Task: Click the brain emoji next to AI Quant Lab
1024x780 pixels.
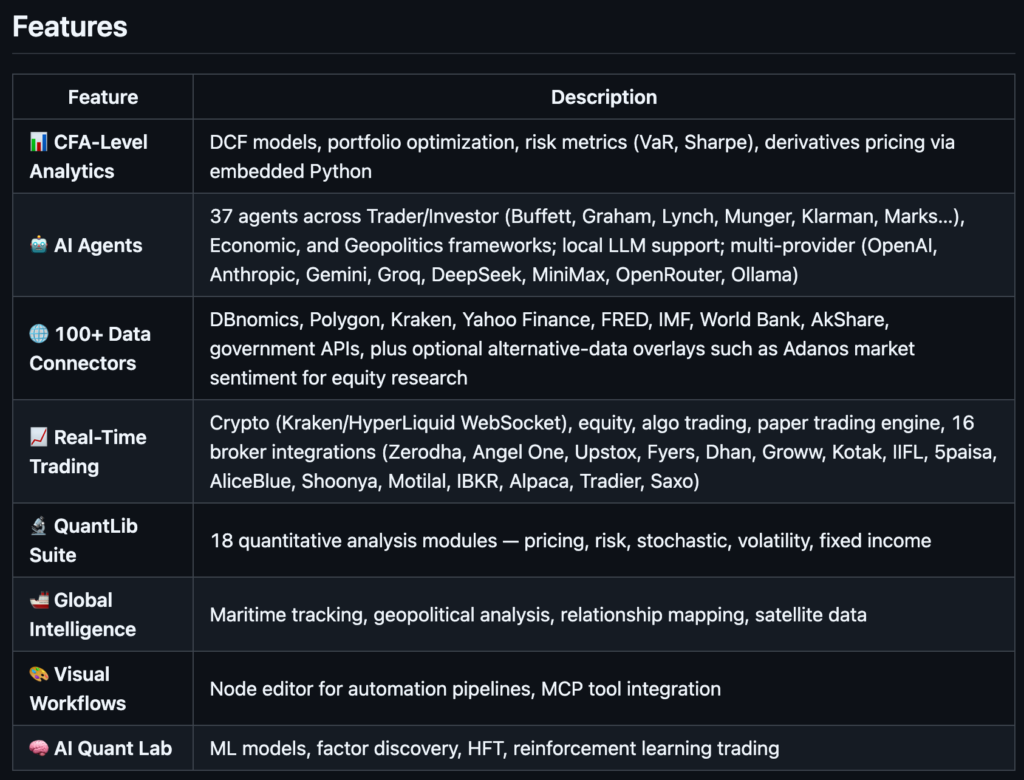Action: (x=39, y=748)
